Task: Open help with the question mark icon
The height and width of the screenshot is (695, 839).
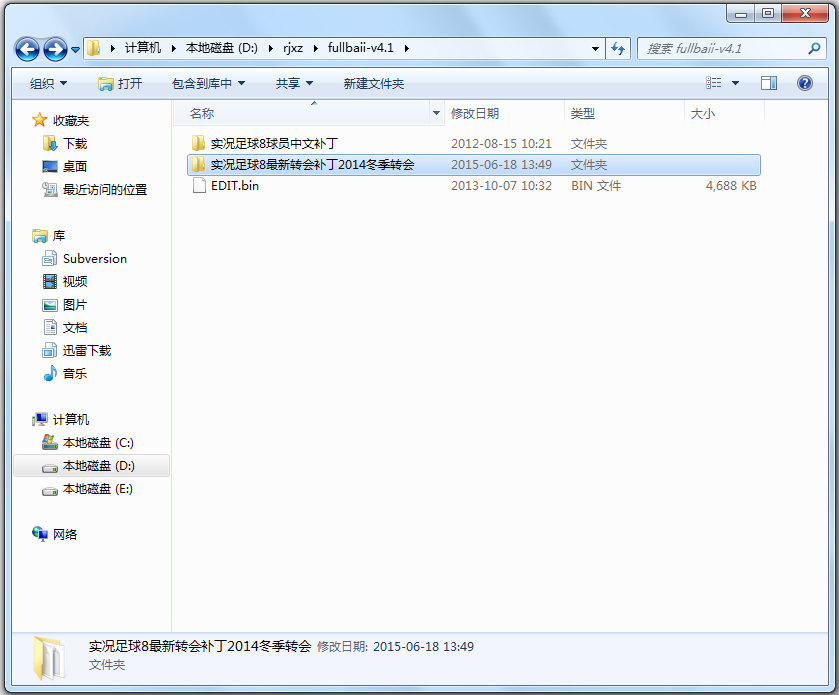Action: coord(804,83)
